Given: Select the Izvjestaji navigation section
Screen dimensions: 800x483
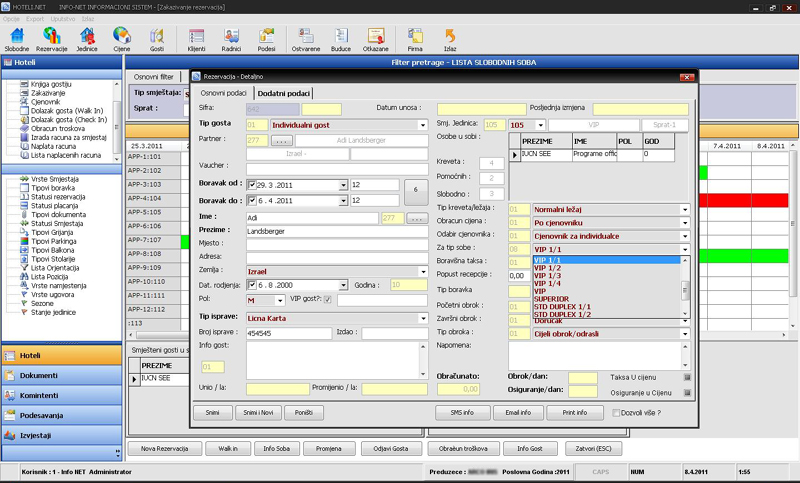Looking at the screenshot, I should pos(61,435).
